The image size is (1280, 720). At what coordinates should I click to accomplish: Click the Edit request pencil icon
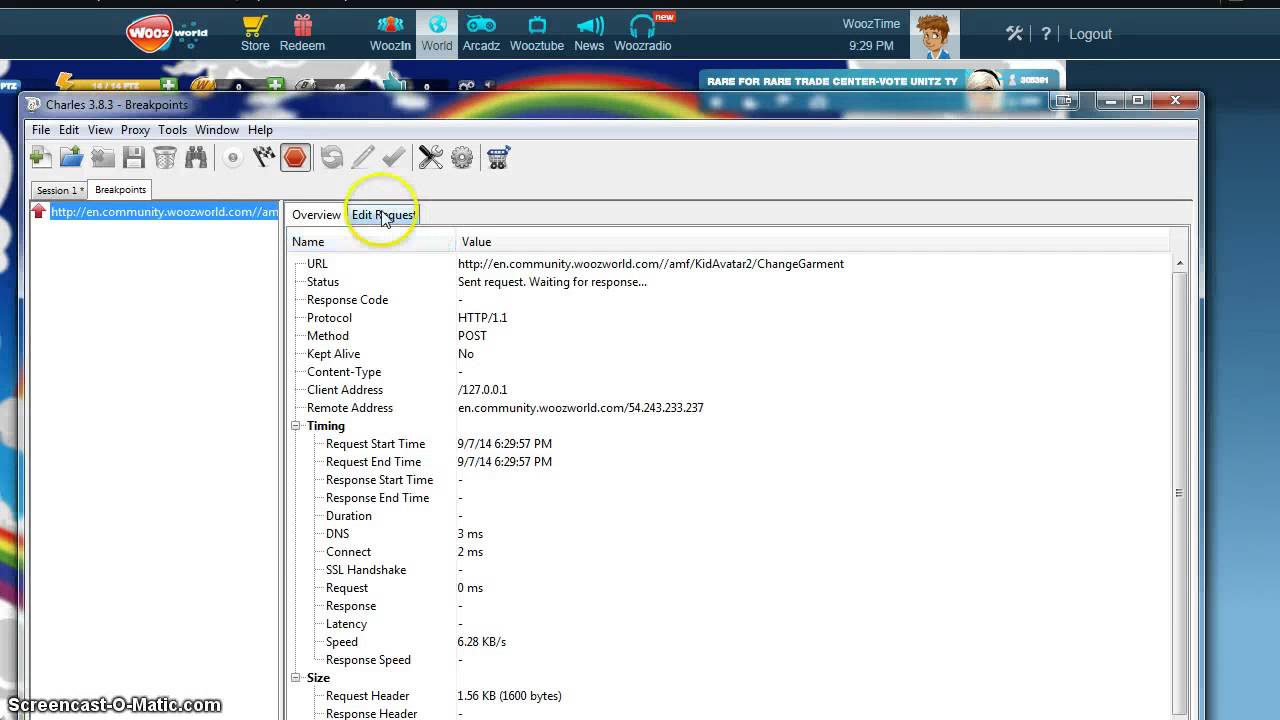363,157
